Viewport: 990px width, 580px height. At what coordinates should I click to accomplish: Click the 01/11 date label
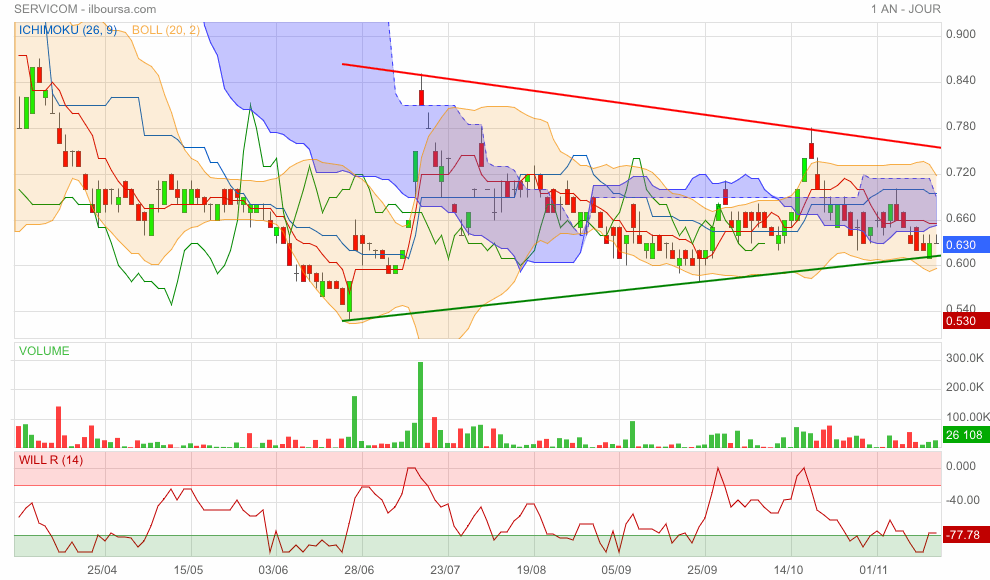pyautogui.click(x=874, y=570)
